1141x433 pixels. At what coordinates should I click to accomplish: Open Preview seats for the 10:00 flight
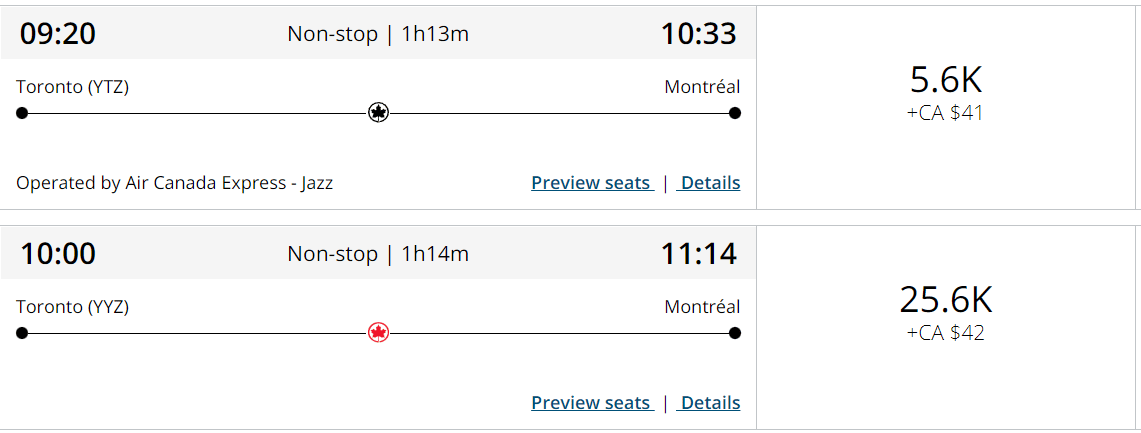tap(591, 403)
